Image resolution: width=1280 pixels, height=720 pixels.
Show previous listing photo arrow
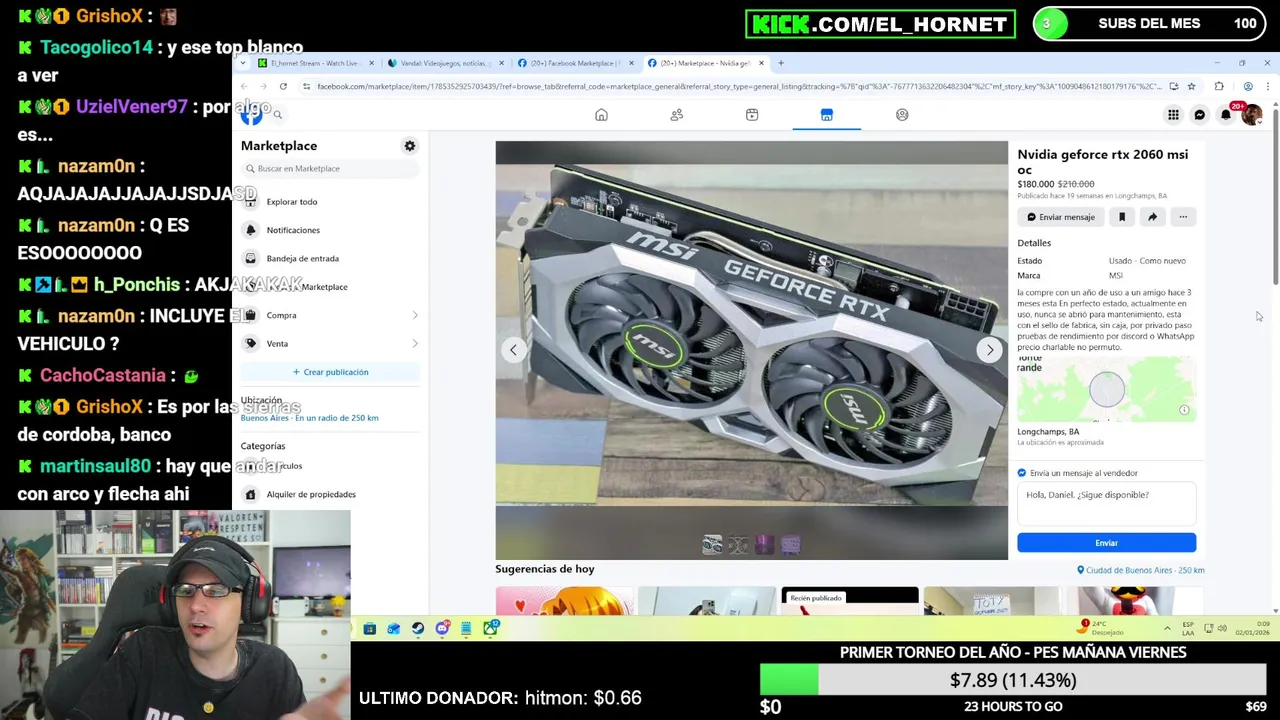point(513,350)
